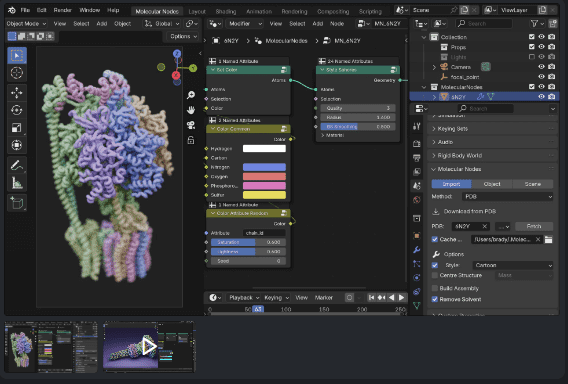Open the Object Data green triangle tab
The width and height of the screenshot is (568, 384).
tap(417, 305)
